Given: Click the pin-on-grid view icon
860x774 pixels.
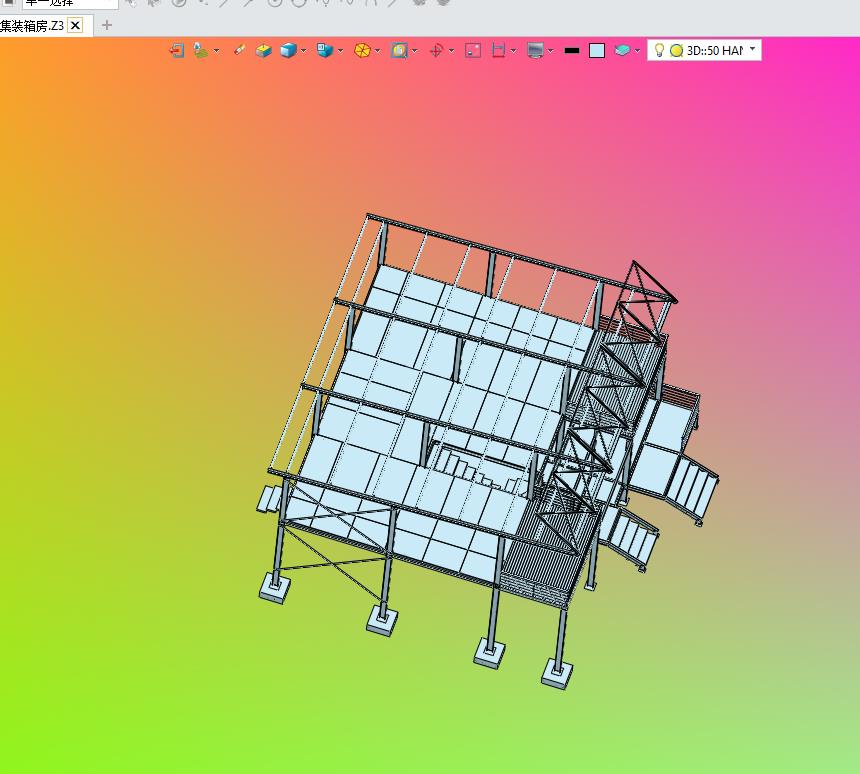Looking at the screenshot, I should point(201,50).
